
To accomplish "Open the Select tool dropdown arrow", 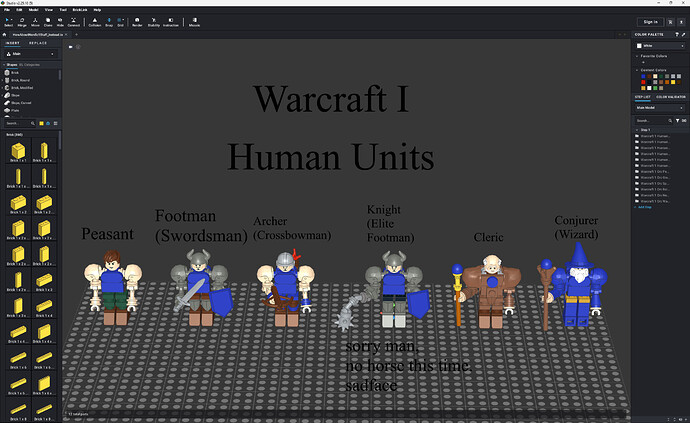I will [12, 20].
